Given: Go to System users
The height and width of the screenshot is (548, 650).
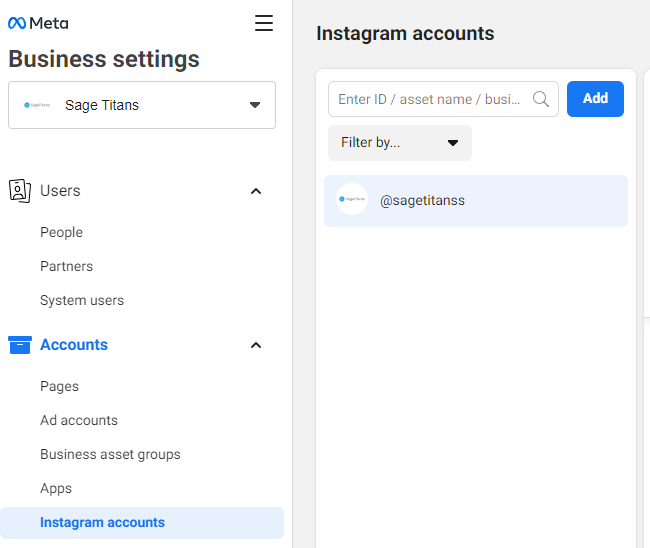Looking at the screenshot, I should pyautogui.click(x=82, y=301).
